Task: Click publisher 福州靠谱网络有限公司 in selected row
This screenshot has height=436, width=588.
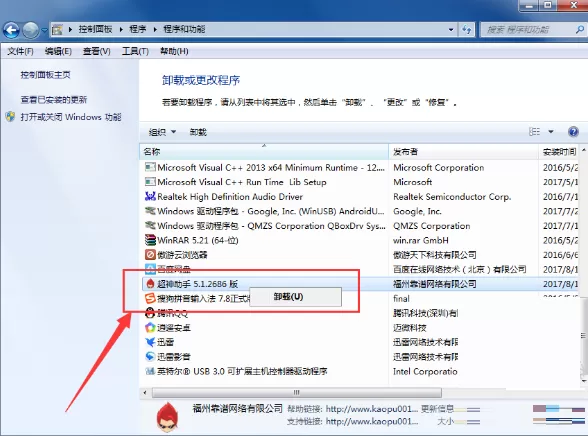Action: tap(435, 284)
